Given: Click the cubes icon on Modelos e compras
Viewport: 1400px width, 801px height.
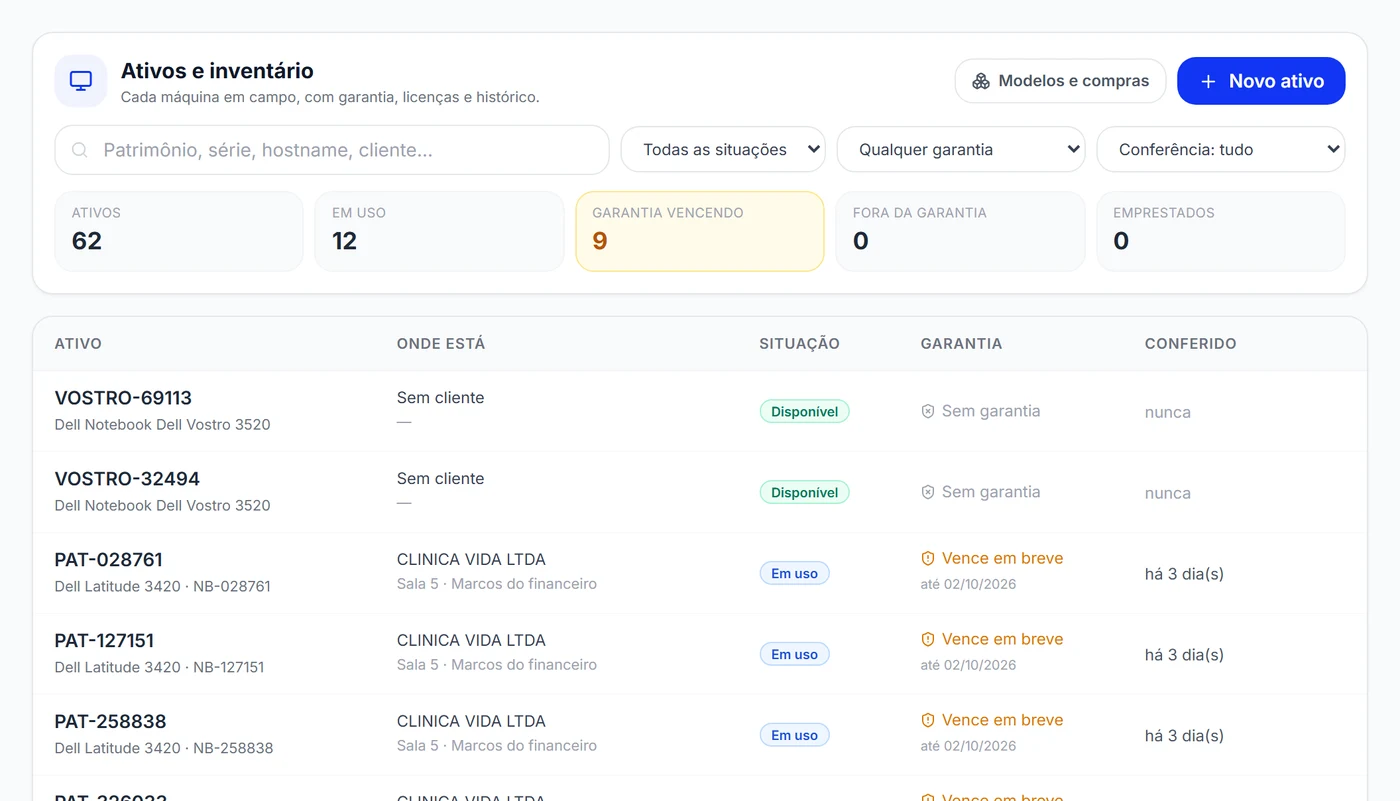Looking at the screenshot, I should pos(981,81).
